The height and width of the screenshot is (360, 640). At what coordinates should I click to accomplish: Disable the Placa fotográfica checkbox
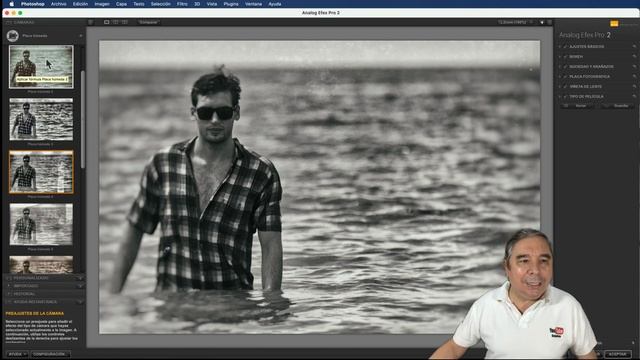point(565,76)
